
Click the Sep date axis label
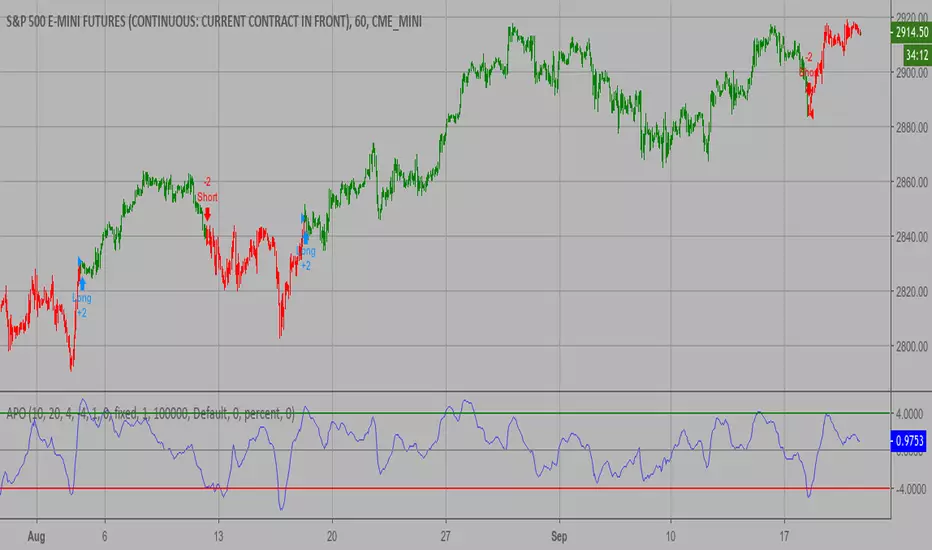pos(559,536)
